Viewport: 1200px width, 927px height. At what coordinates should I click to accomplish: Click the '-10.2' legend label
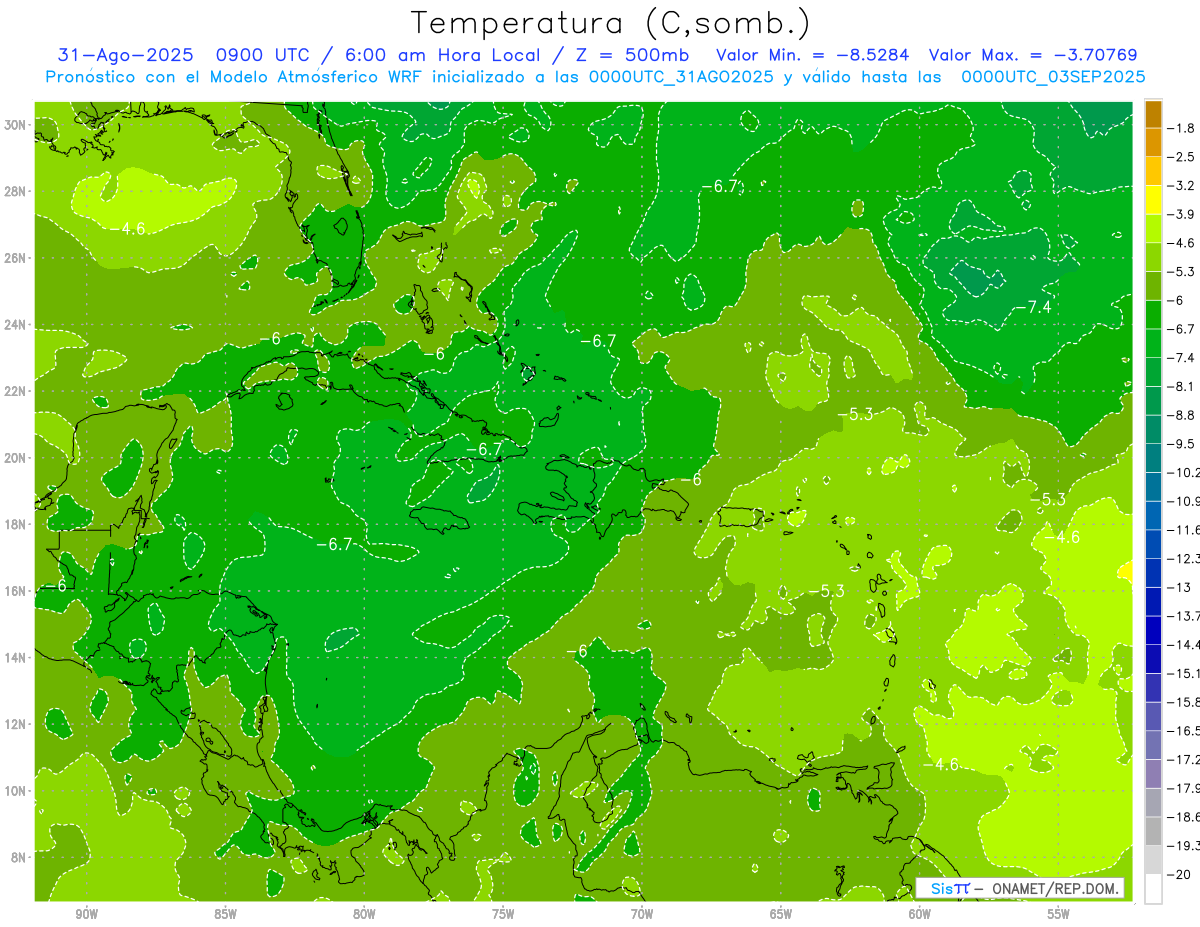click(x=1184, y=472)
